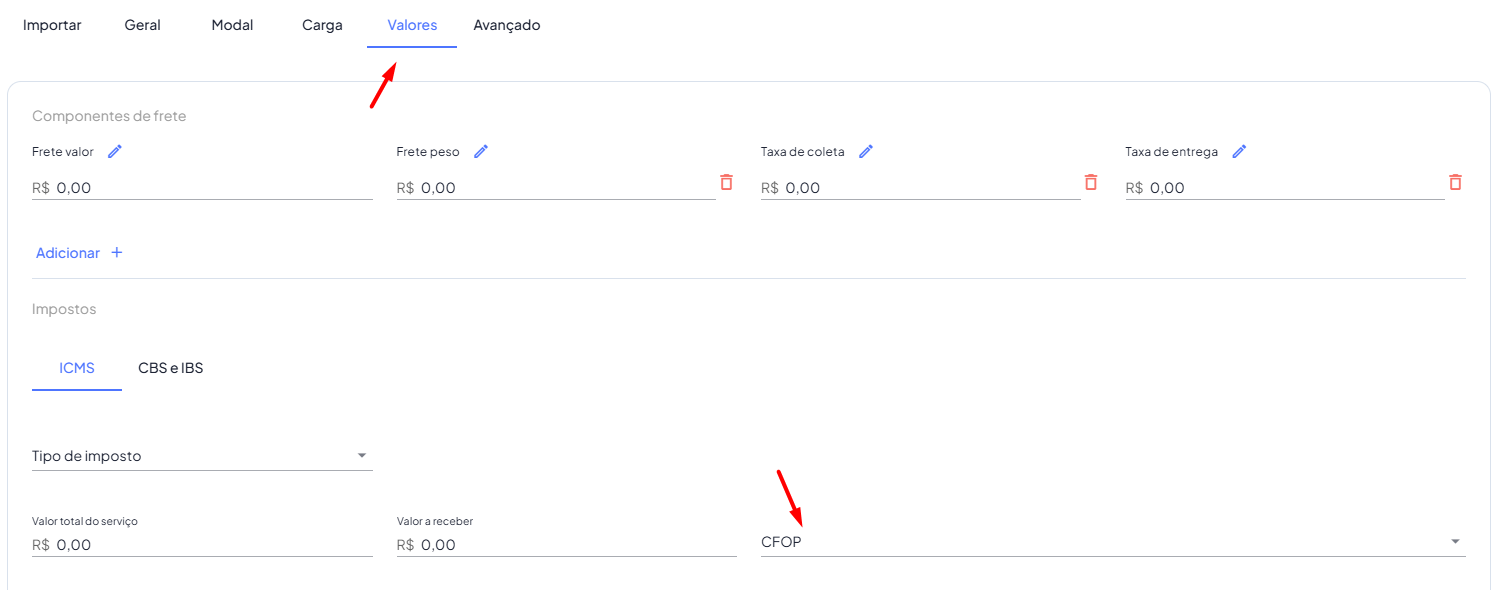Edit the Taxa de coleta label
This screenshot has height=590, width=1499.
866,152
